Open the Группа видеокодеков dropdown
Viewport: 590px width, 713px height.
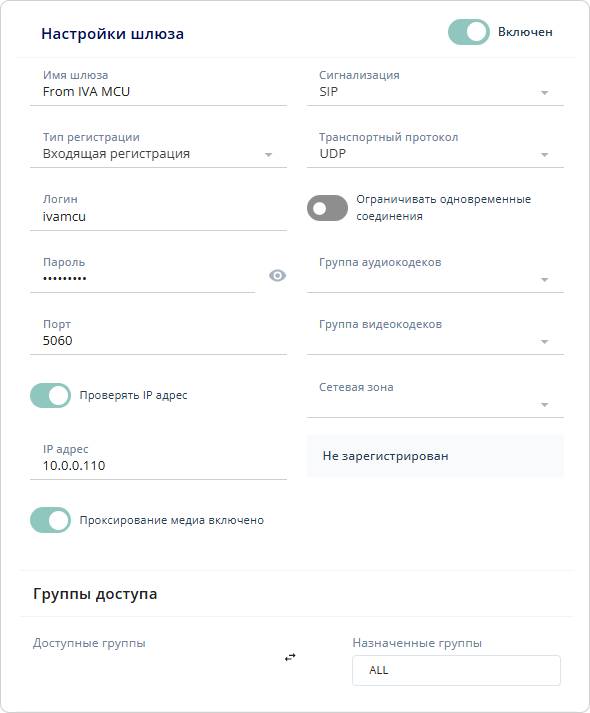(x=435, y=336)
